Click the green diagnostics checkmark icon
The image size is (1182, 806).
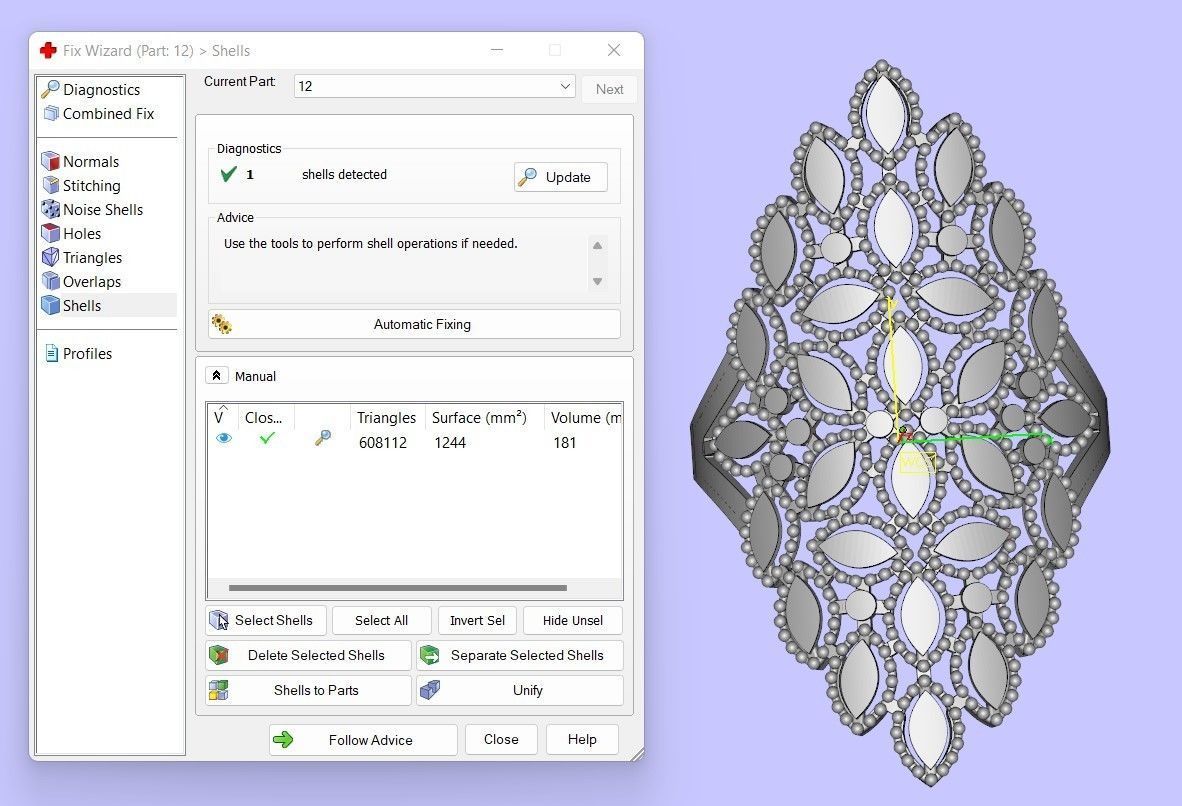(x=228, y=174)
